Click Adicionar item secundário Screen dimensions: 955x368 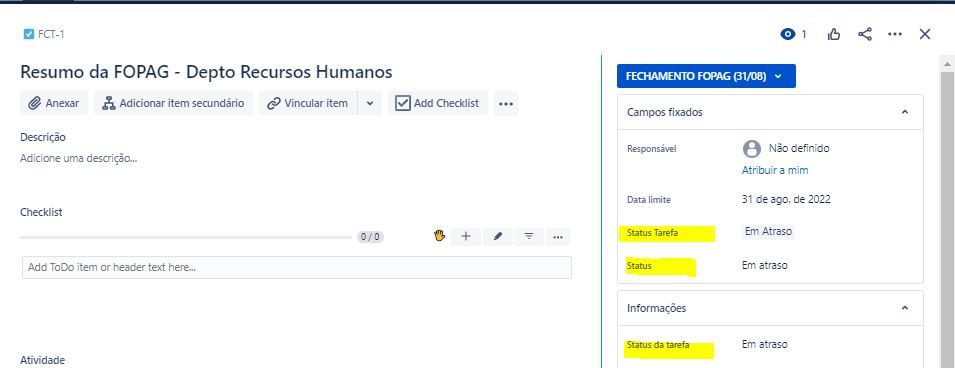[x=174, y=103]
